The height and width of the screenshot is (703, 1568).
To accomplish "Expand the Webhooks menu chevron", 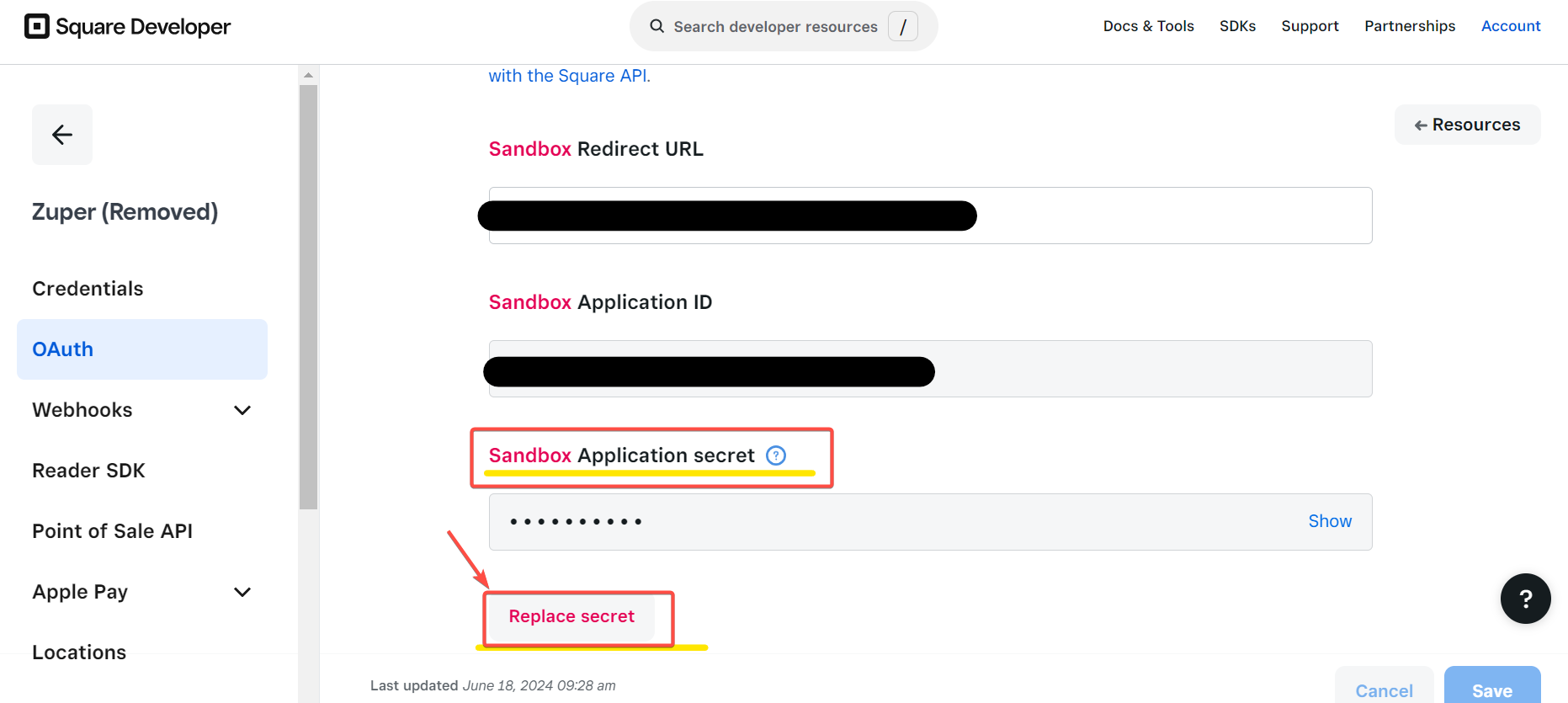I will 242,410.
